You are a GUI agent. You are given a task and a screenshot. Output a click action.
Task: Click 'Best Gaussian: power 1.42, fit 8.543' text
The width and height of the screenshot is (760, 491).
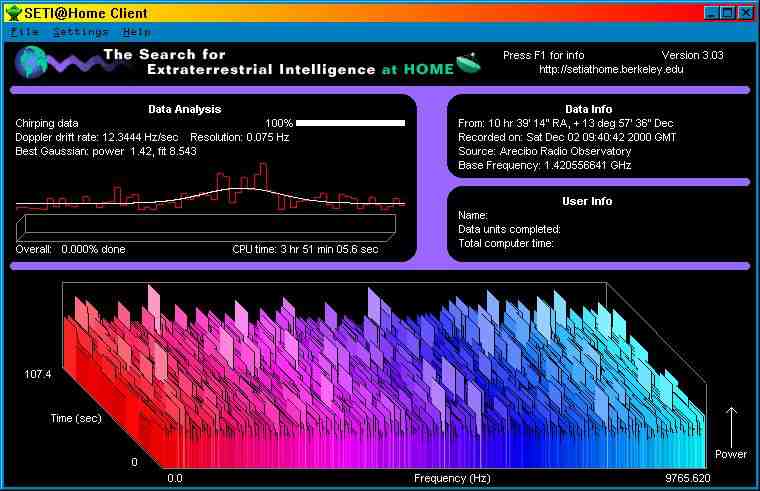pyautogui.click(x=106, y=151)
